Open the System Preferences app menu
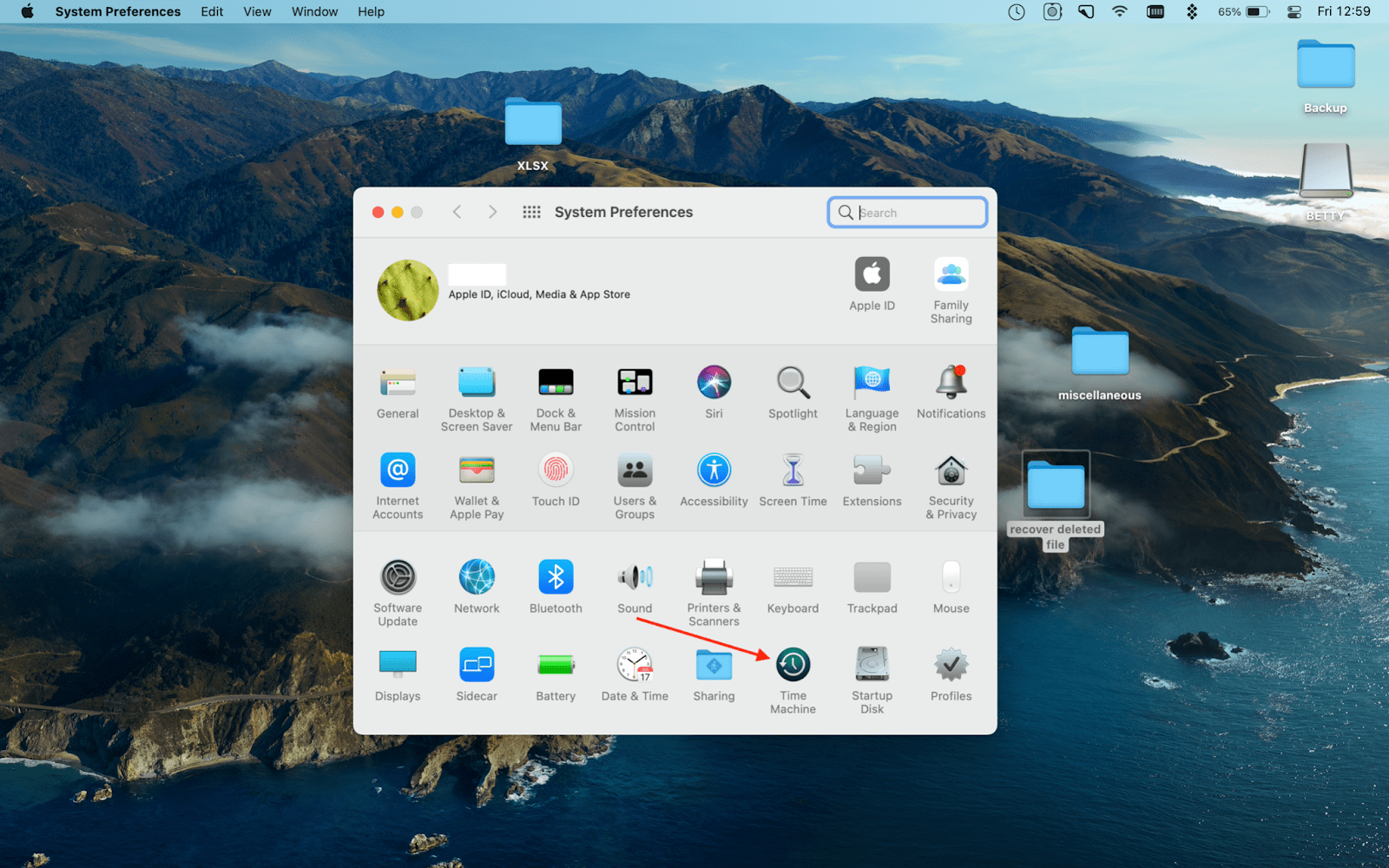 pyautogui.click(x=118, y=11)
